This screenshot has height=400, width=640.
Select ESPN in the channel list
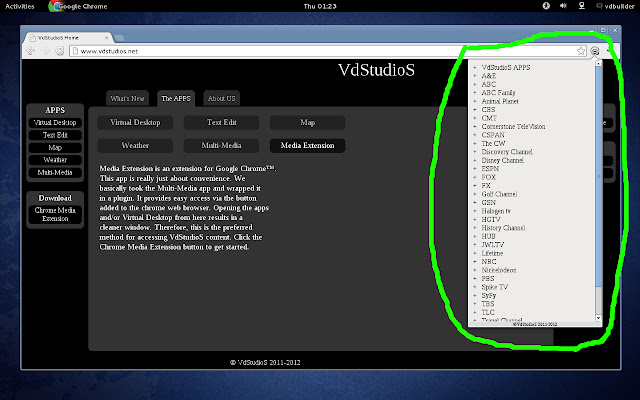pyautogui.click(x=490, y=169)
